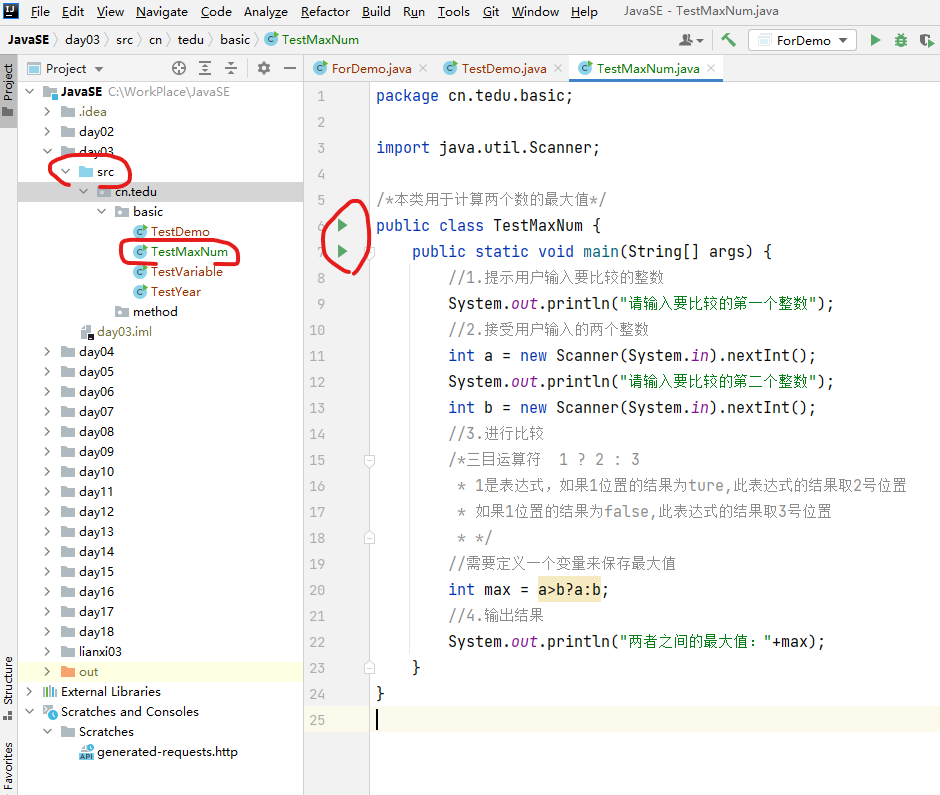Click run gutter icon beside main method
The height and width of the screenshot is (795, 940).
pos(342,251)
